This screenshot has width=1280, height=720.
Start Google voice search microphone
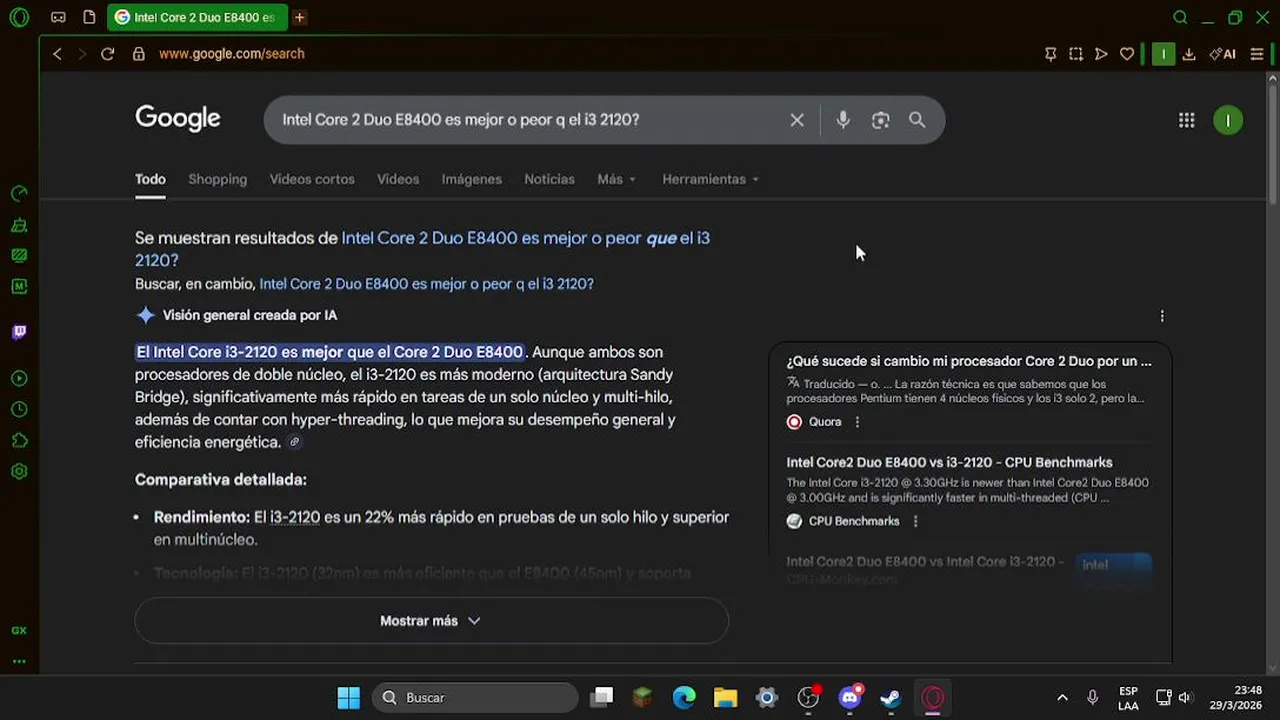click(x=843, y=120)
